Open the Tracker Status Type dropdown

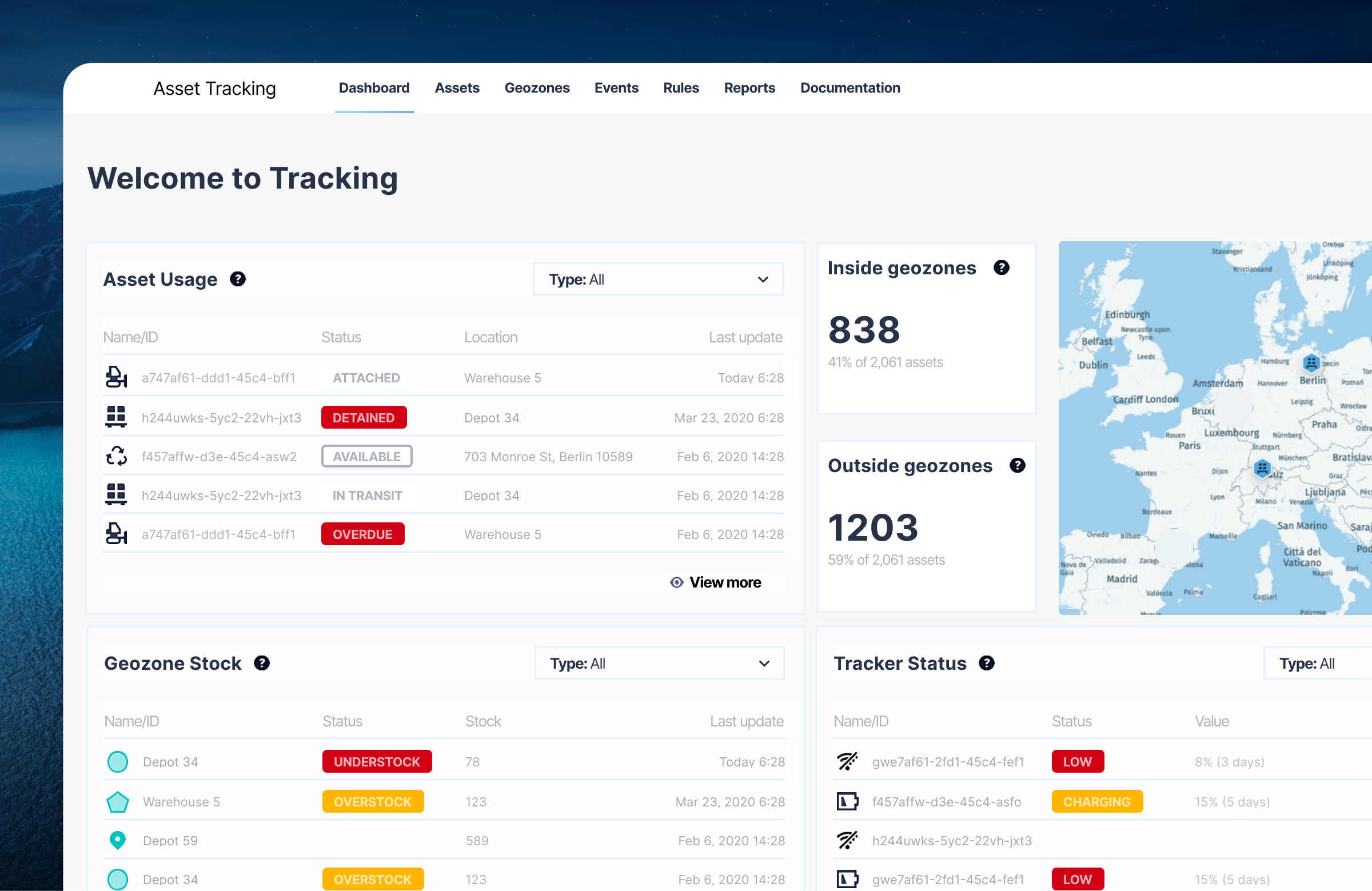pos(1321,663)
